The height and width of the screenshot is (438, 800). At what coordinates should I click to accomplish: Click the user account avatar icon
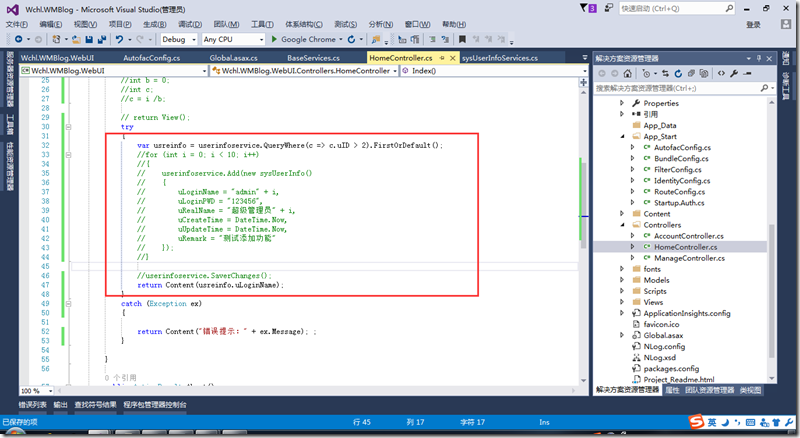pyautogui.click(x=786, y=24)
